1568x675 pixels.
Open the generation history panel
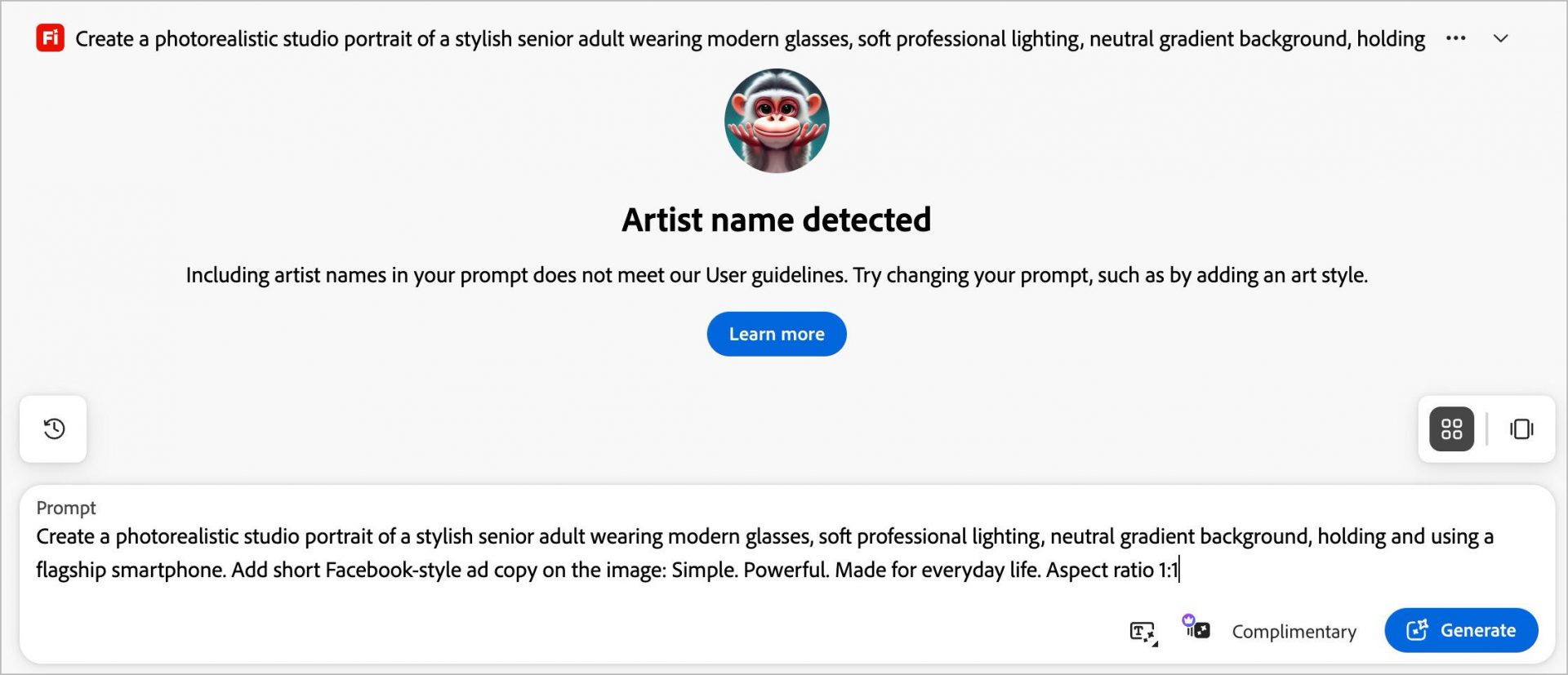coord(54,429)
